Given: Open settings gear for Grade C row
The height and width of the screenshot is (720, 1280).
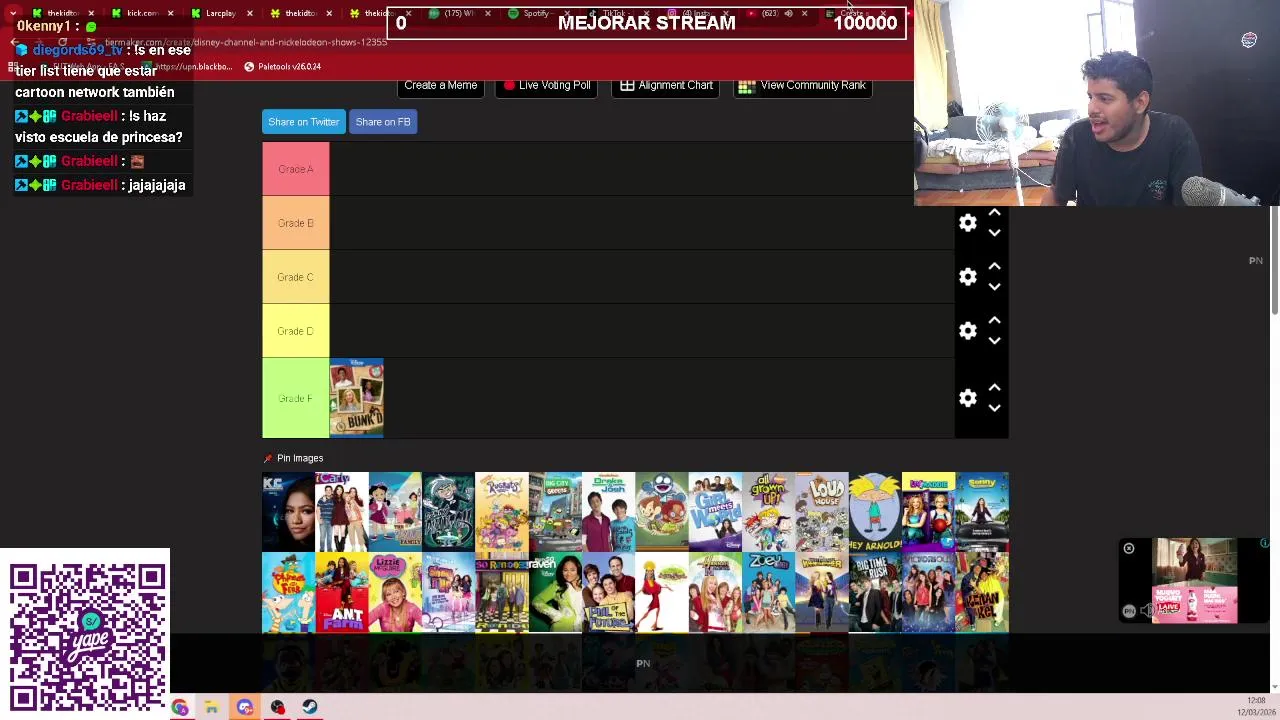Looking at the screenshot, I should coord(967,277).
